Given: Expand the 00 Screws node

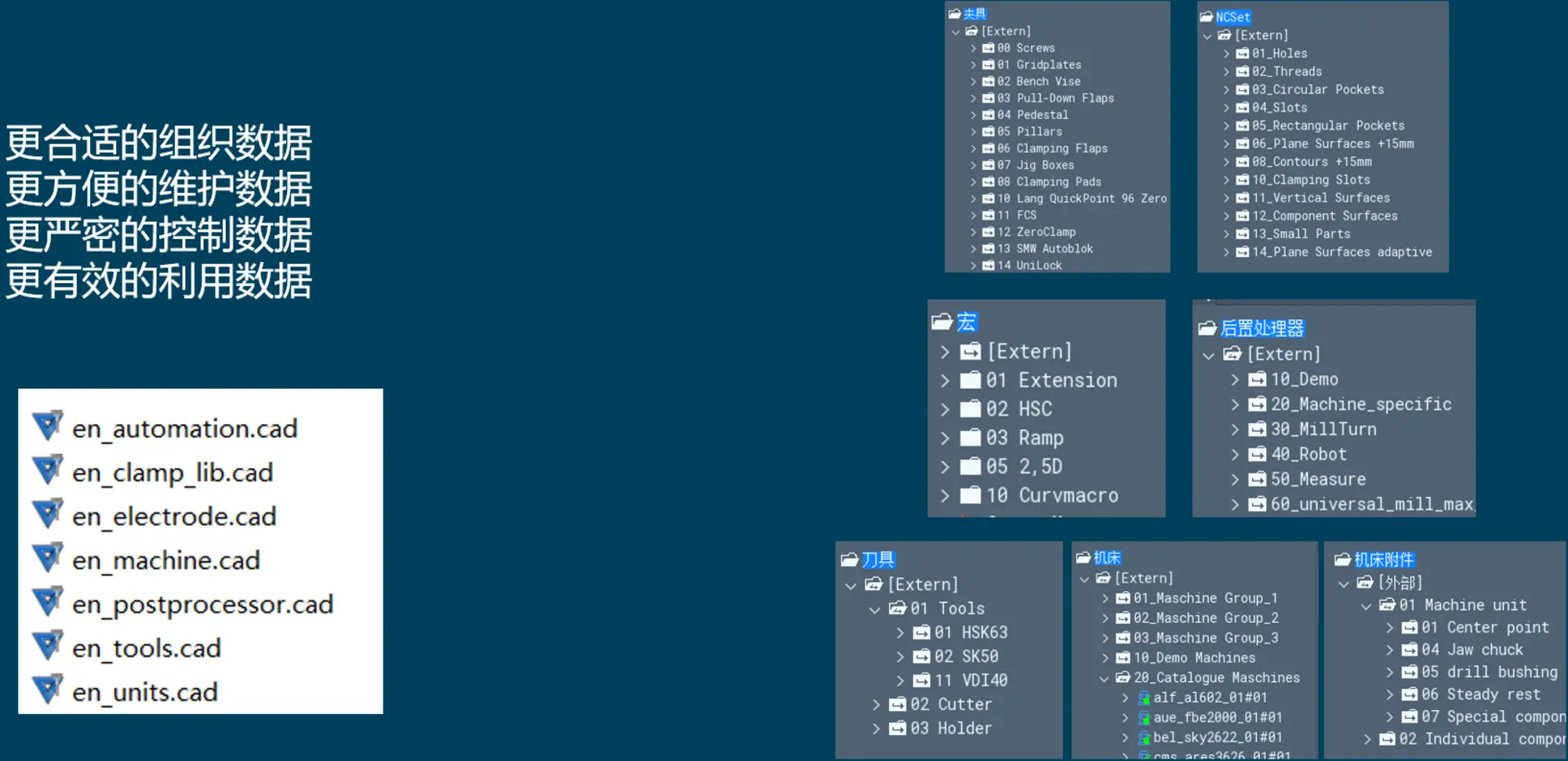Looking at the screenshot, I should tap(974, 48).
